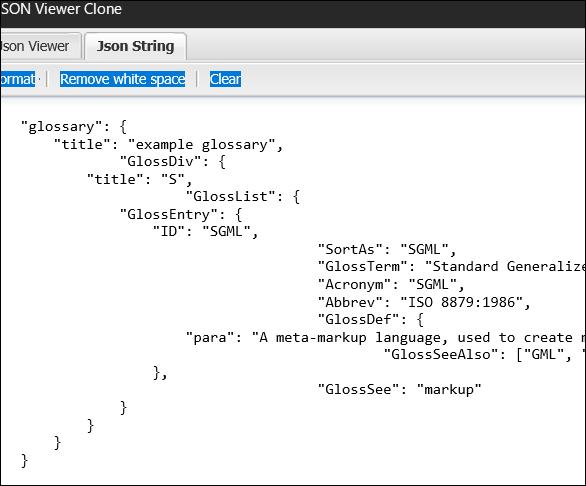Click the "GlossSeeAlso" line
The width and height of the screenshot is (586, 486).
(x=485, y=354)
